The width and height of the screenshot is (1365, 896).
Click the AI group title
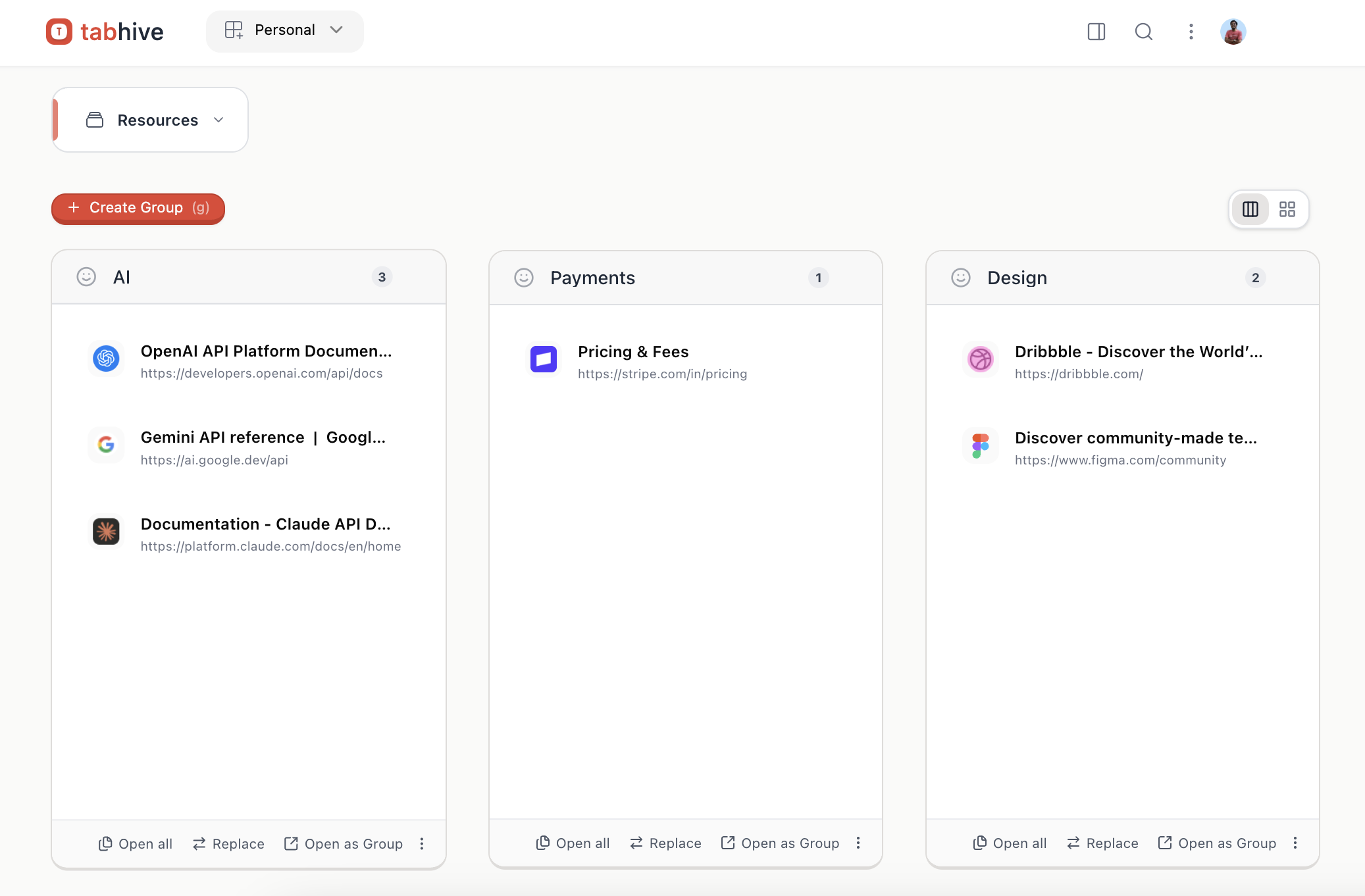coord(122,277)
